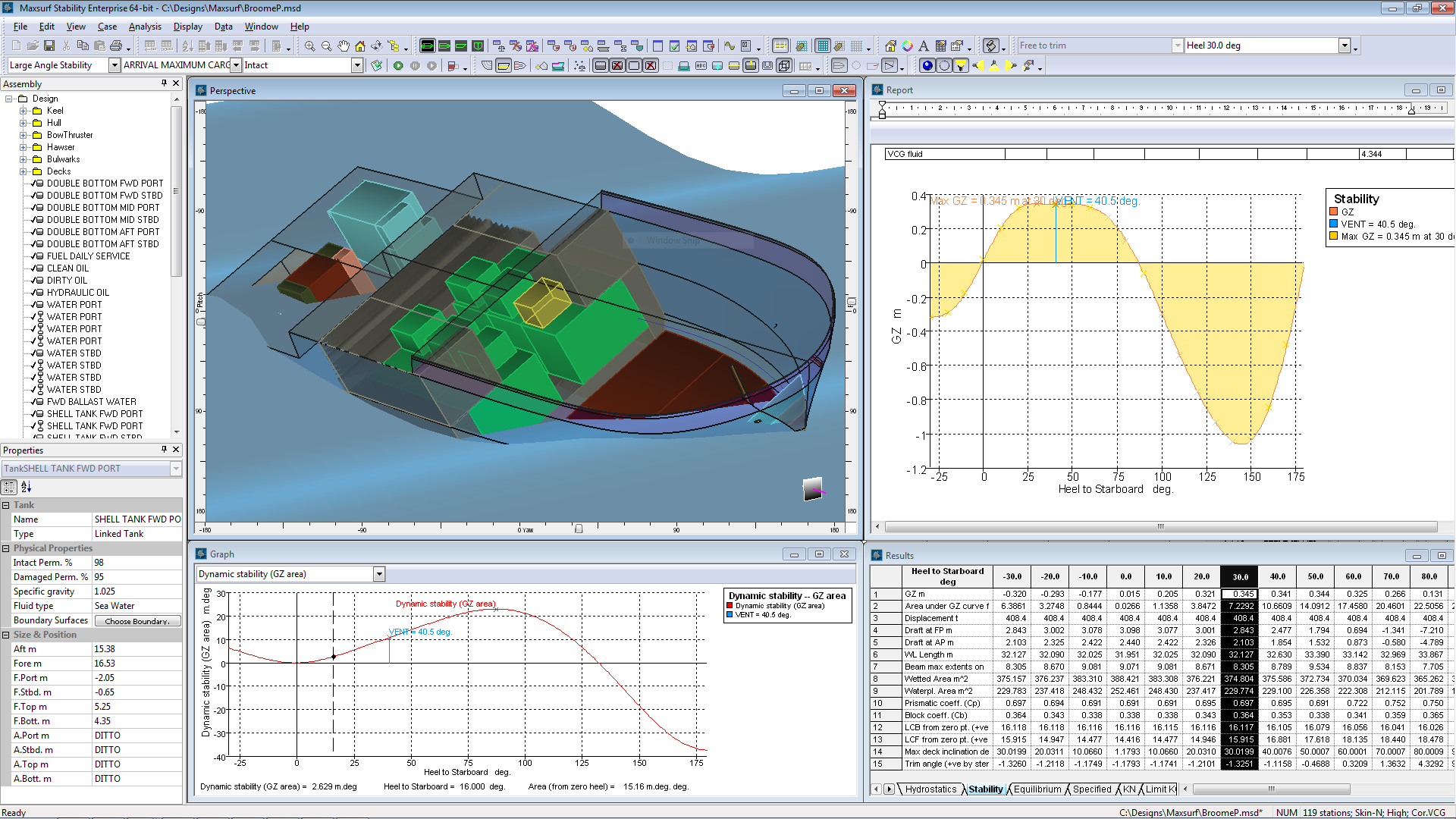Open the Case menu
Image resolution: width=1456 pixels, height=819 pixels.
(x=107, y=27)
